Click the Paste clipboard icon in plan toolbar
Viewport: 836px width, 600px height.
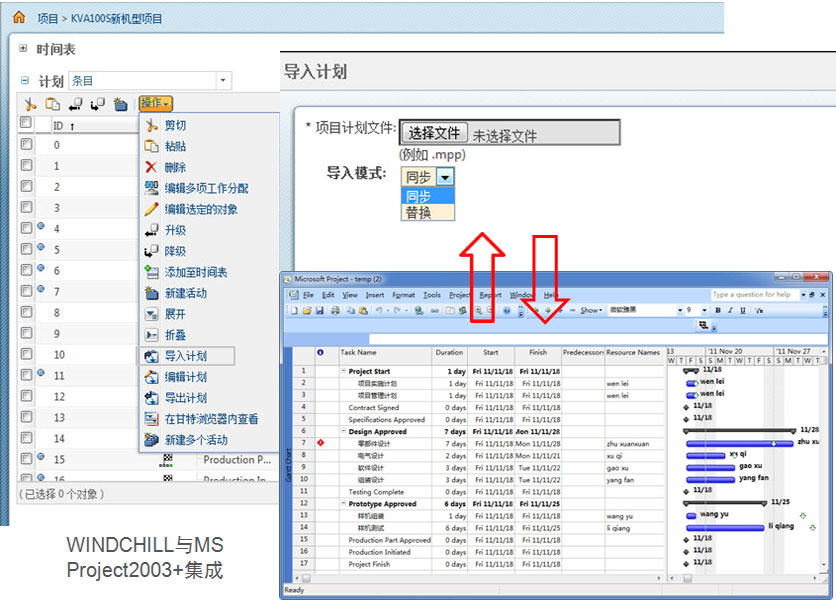point(52,104)
